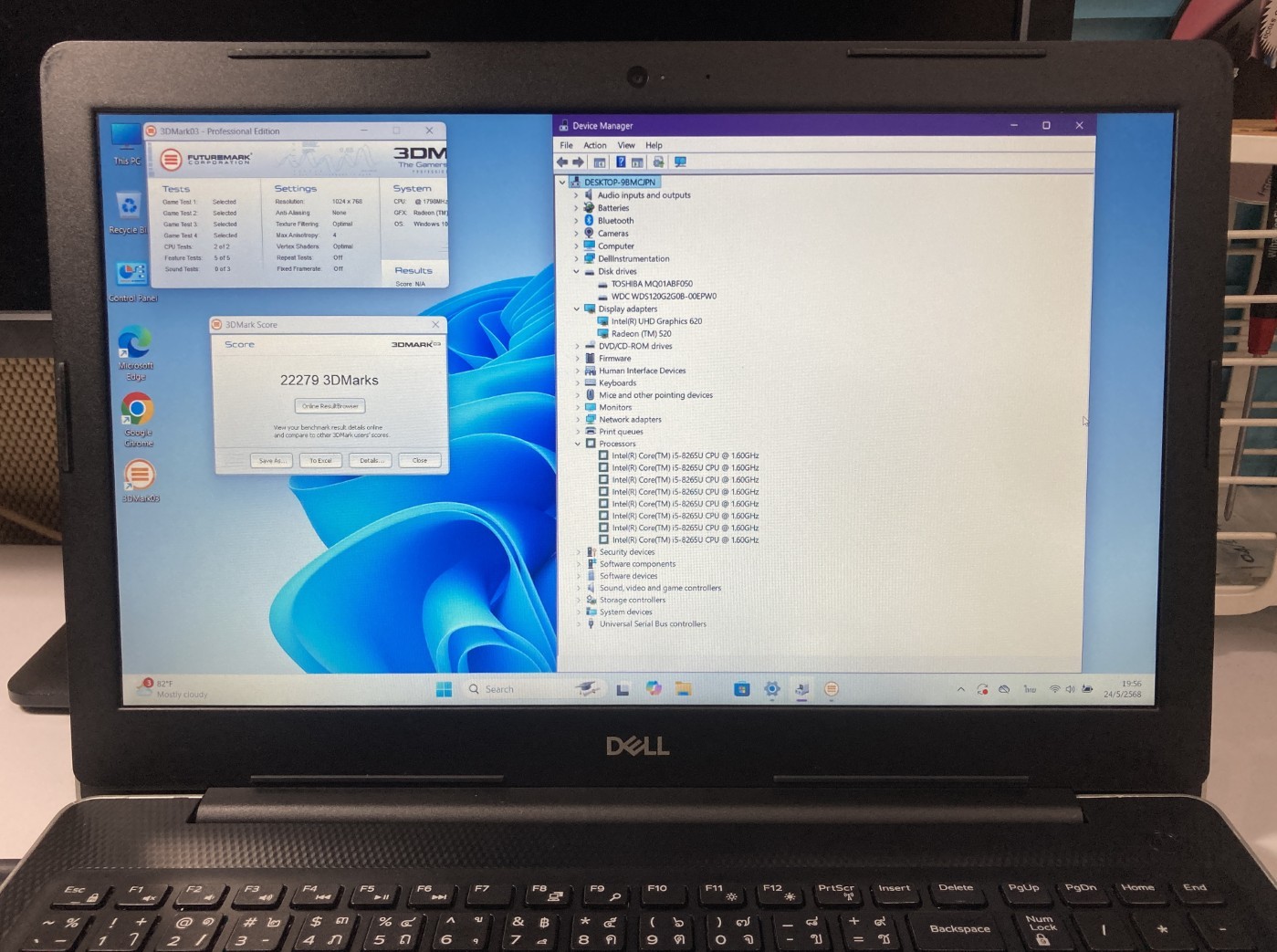Click the Forward arrow in Device Manager toolbar
Viewport: 1277px width, 952px height.
(x=578, y=162)
